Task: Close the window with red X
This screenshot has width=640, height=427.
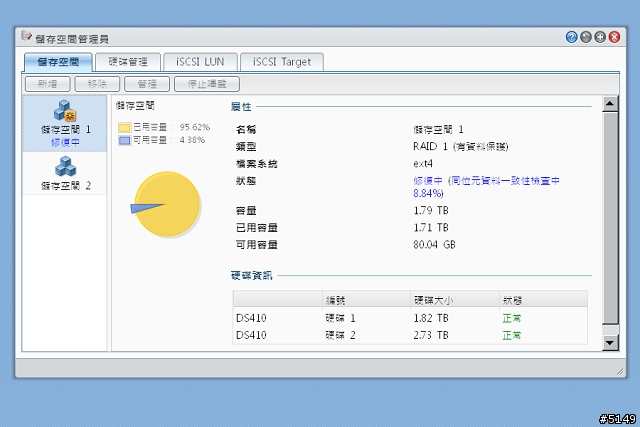Action: [614, 37]
